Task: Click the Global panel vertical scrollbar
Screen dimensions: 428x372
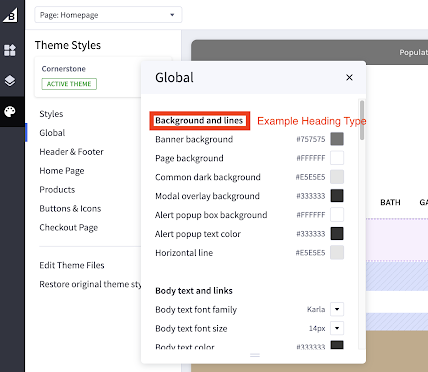Action: tap(362, 120)
